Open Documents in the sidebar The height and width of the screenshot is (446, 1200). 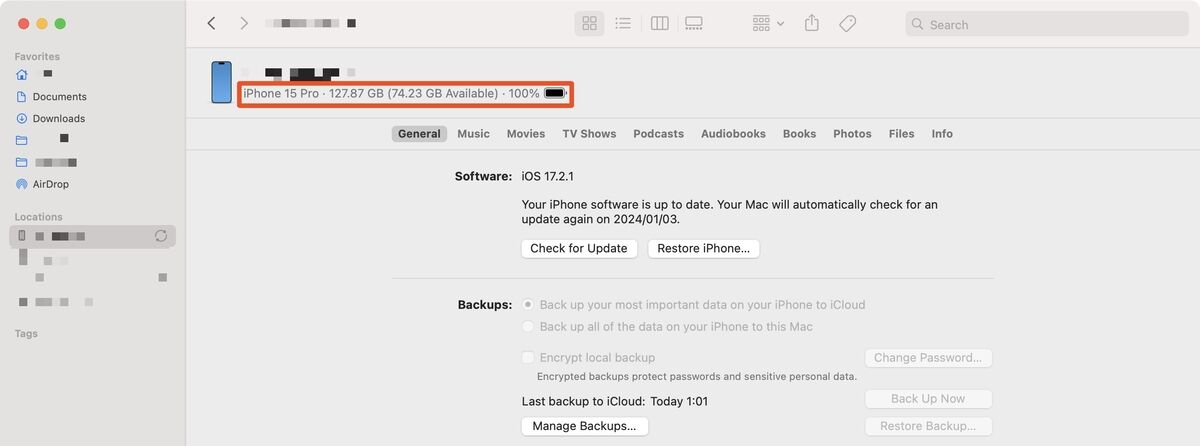click(59, 97)
